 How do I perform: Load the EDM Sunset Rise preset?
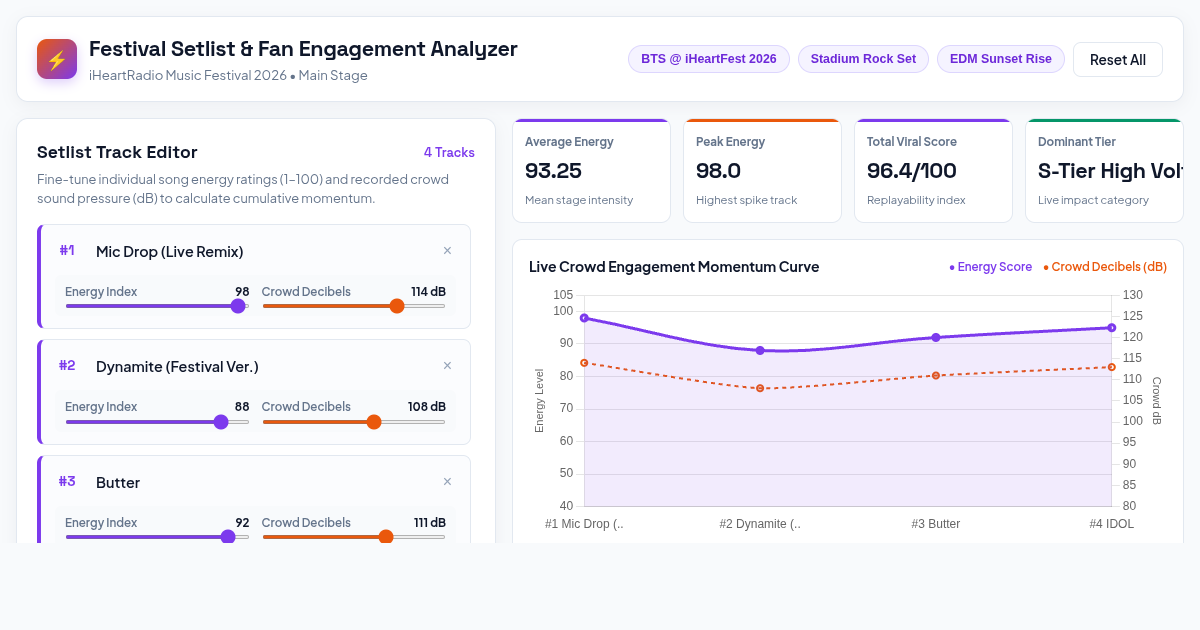(1001, 59)
